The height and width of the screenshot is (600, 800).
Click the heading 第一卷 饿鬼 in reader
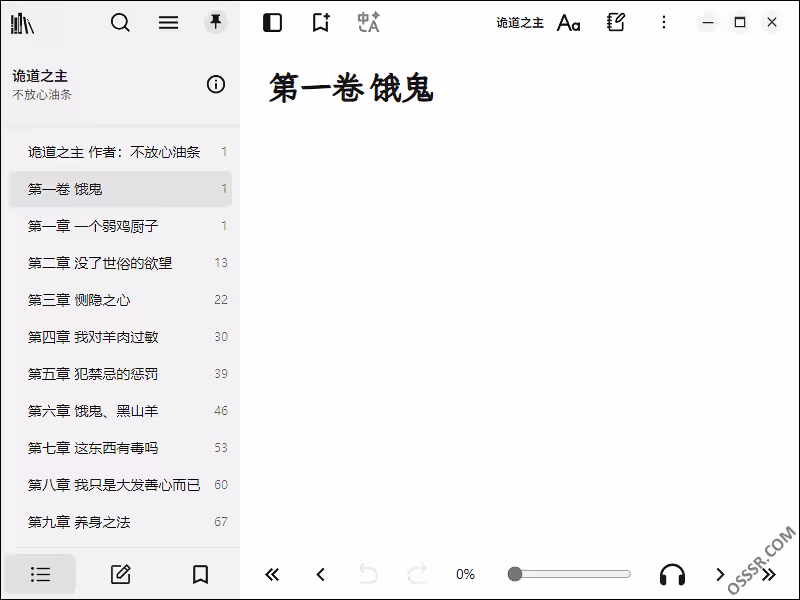coord(352,88)
